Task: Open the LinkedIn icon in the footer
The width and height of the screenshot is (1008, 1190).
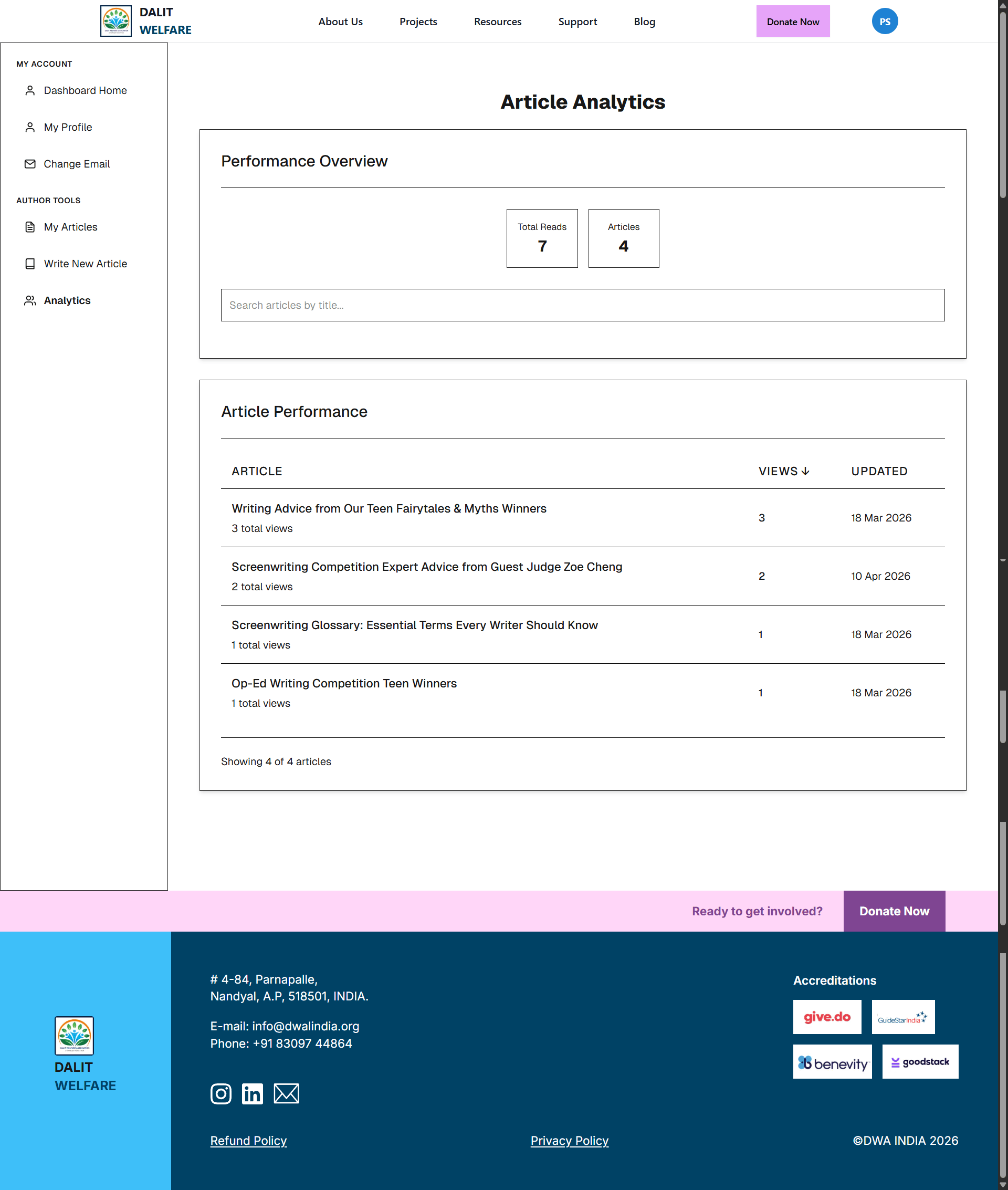Action: [253, 1093]
